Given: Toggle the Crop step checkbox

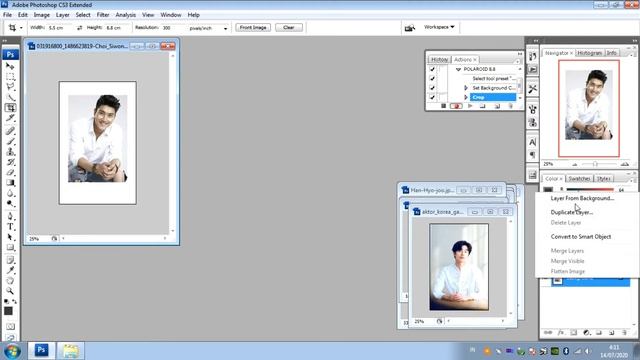Looking at the screenshot, I should (432, 97).
